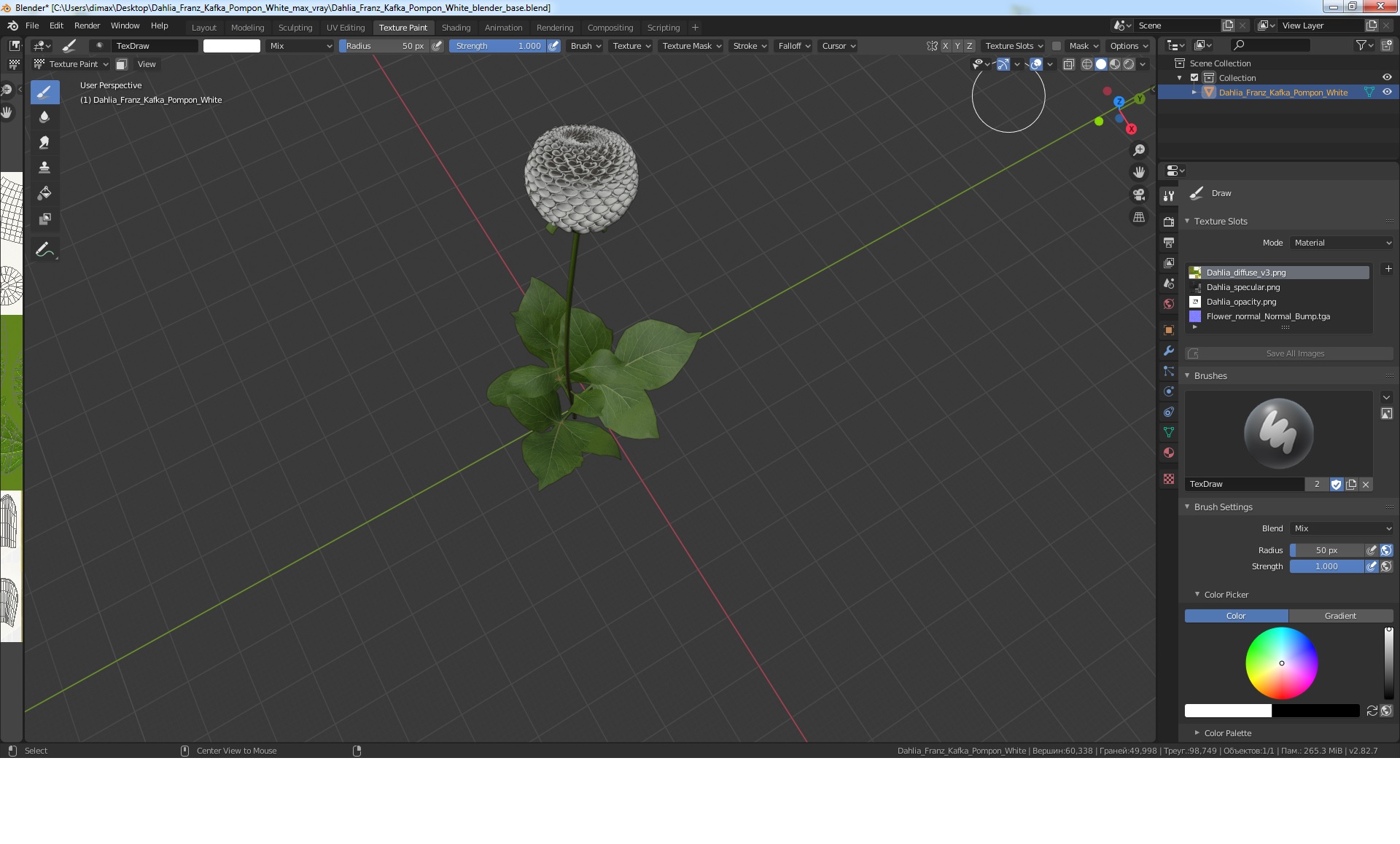Viewport: 1400px width, 844px height.
Task: Open the Stroke dropdown
Action: tap(750, 46)
